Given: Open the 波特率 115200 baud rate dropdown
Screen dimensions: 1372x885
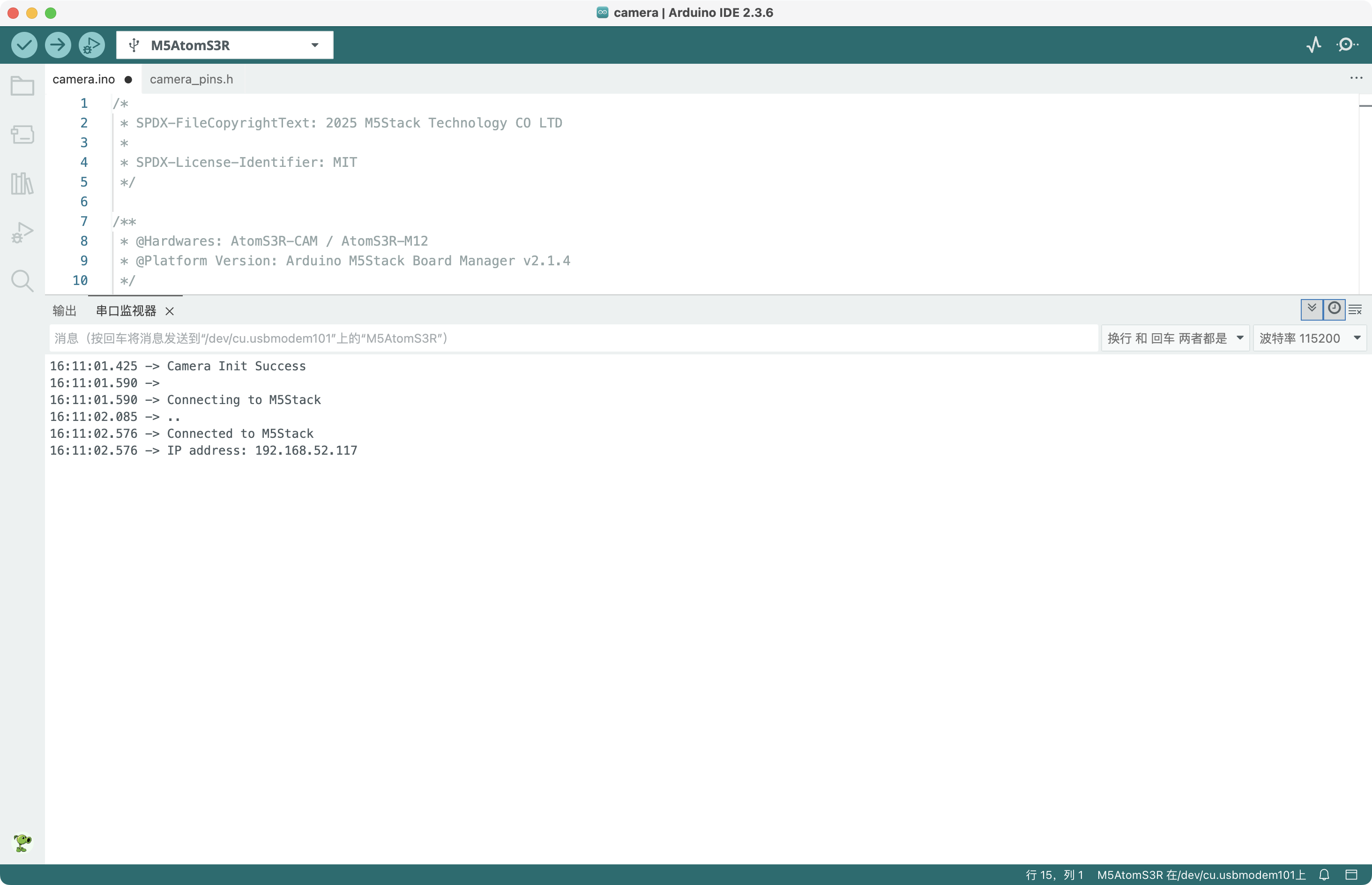Looking at the screenshot, I should [1309, 338].
